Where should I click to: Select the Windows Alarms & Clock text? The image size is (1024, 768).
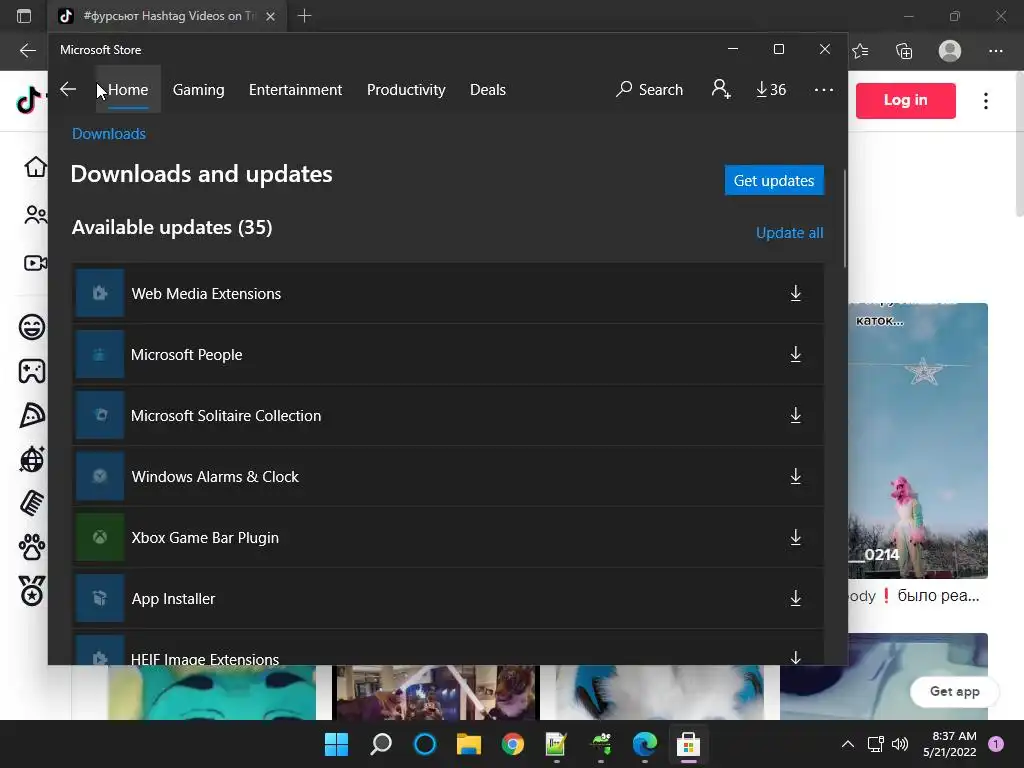pos(215,476)
